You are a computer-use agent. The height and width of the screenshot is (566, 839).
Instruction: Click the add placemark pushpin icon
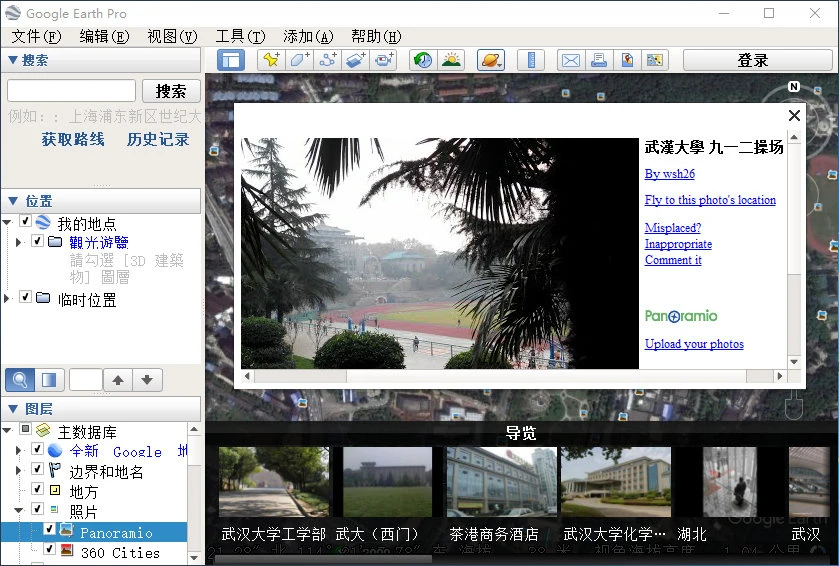point(271,60)
